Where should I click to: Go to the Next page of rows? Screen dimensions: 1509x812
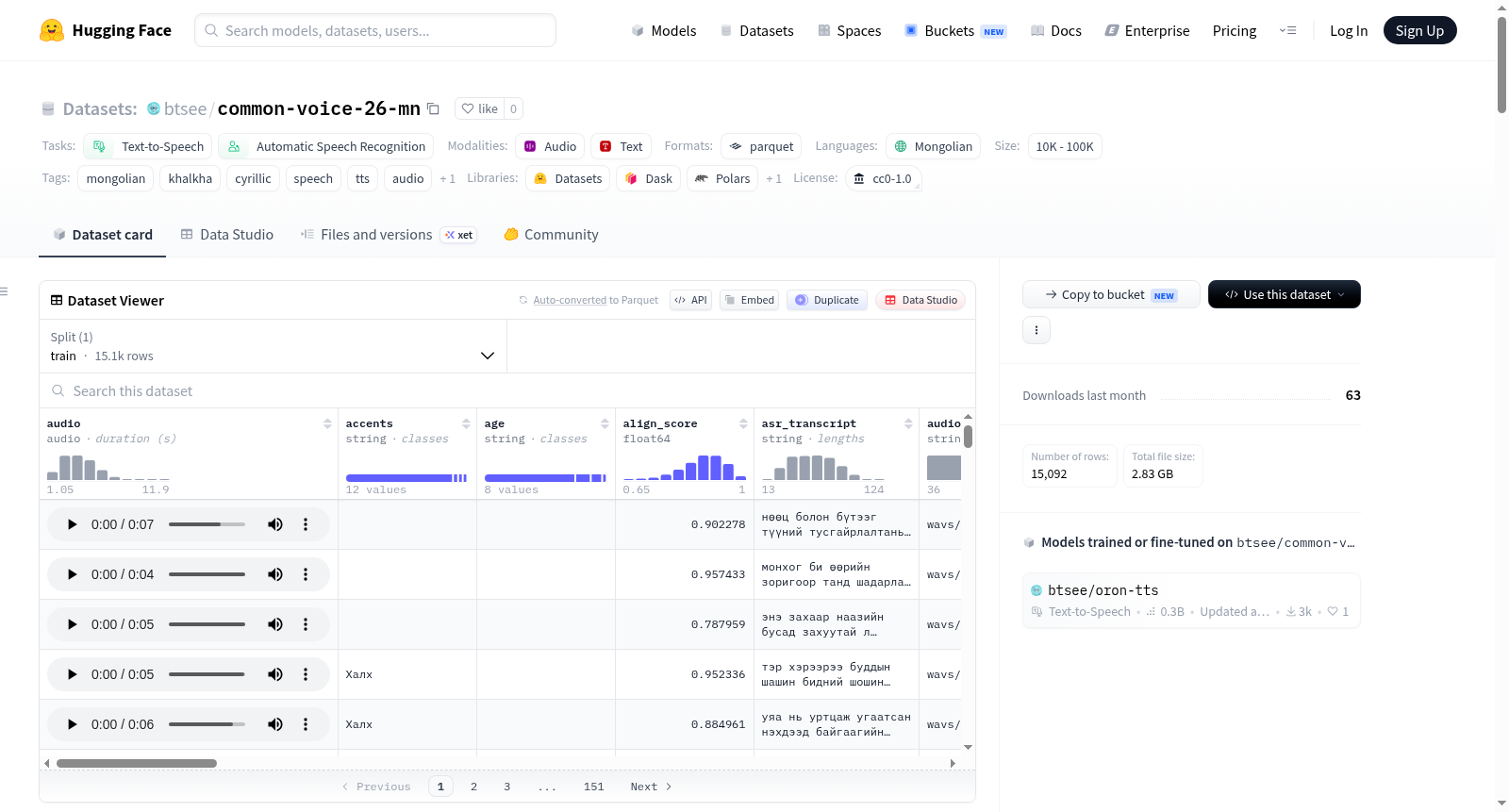click(x=651, y=787)
